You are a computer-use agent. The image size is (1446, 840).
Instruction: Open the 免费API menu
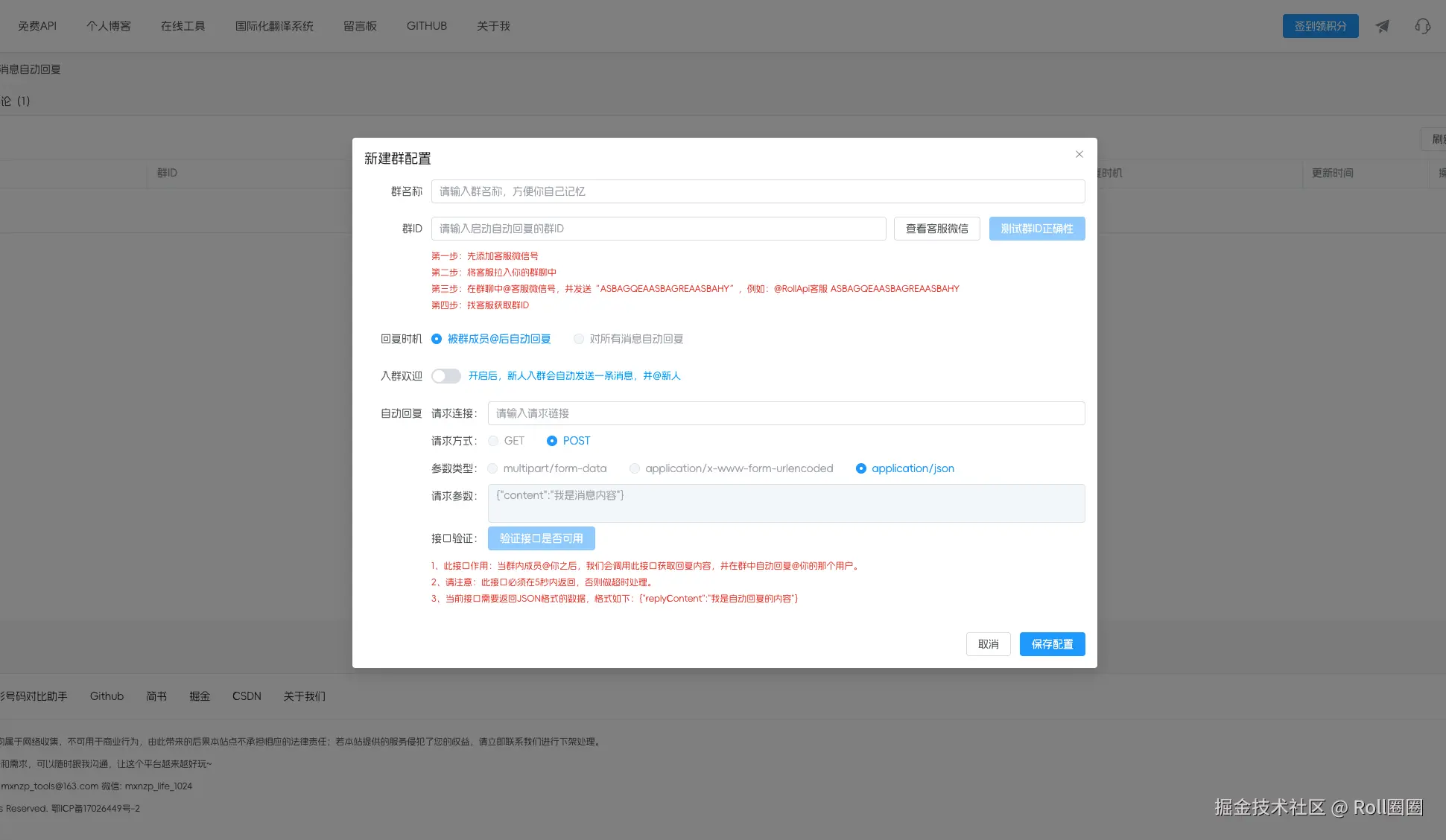[37, 25]
